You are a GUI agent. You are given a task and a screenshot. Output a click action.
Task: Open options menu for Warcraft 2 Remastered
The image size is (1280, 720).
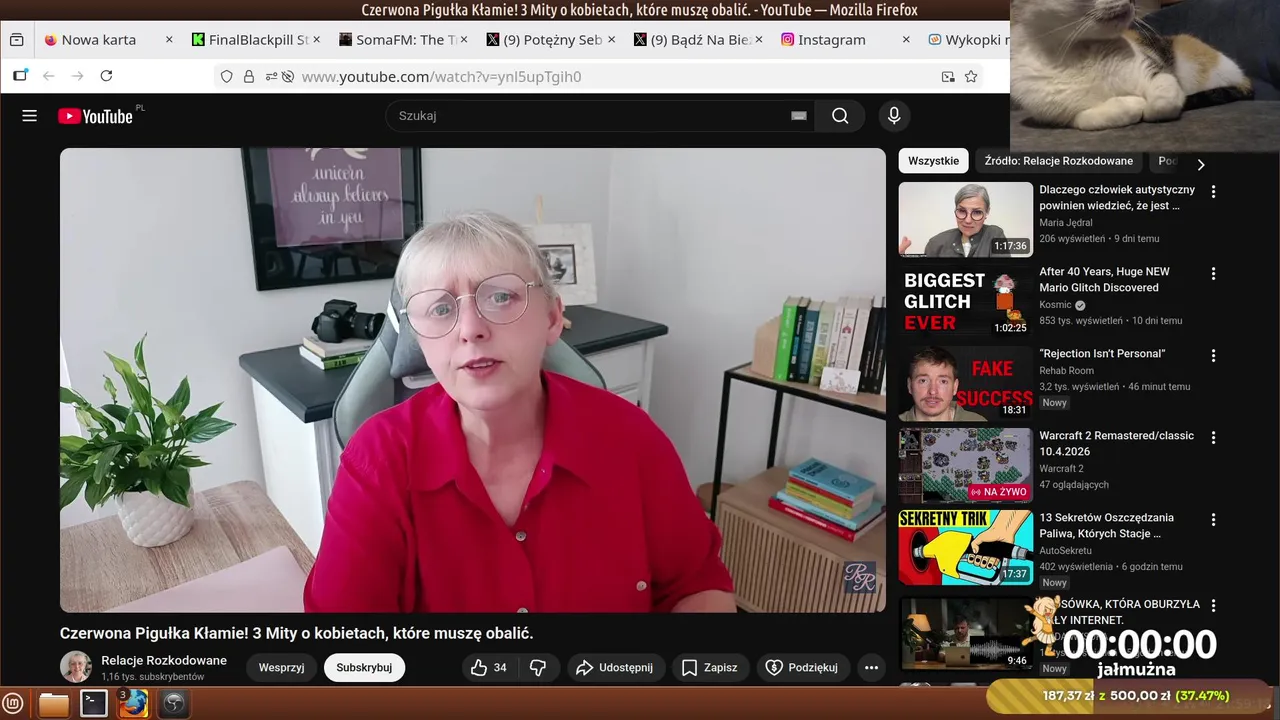[1214, 437]
